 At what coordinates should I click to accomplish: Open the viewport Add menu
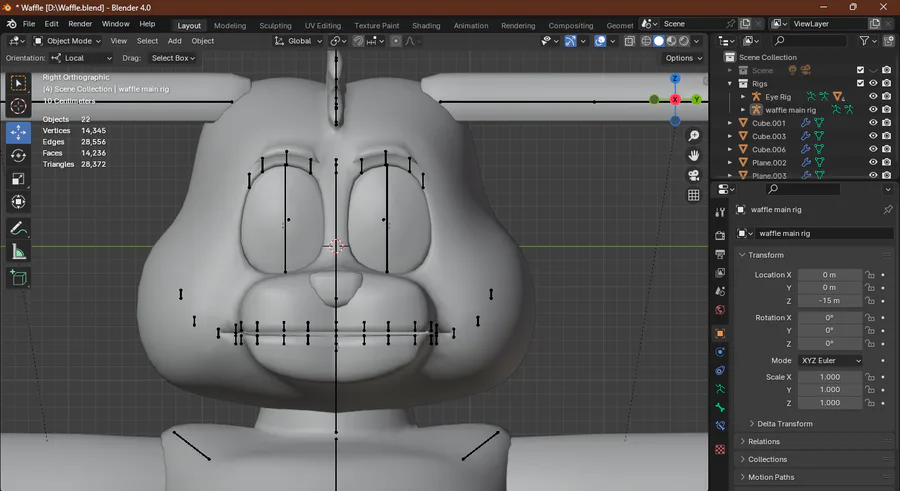[x=174, y=41]
